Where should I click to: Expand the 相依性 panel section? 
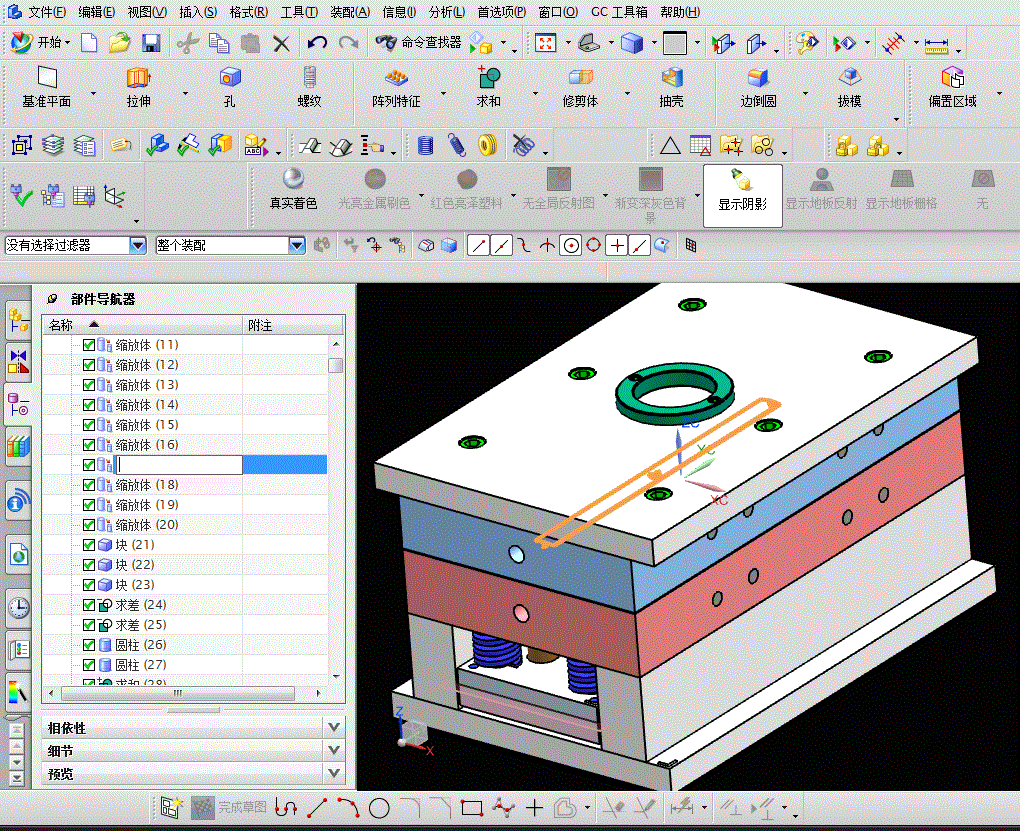(x=334, y=727)
